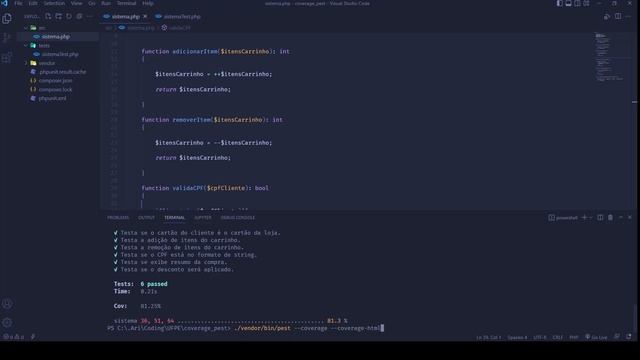Click the open changes icon in editor toolbar
Image resolution: width=640 pixels, height=360 pixels.
click(607, 16)
